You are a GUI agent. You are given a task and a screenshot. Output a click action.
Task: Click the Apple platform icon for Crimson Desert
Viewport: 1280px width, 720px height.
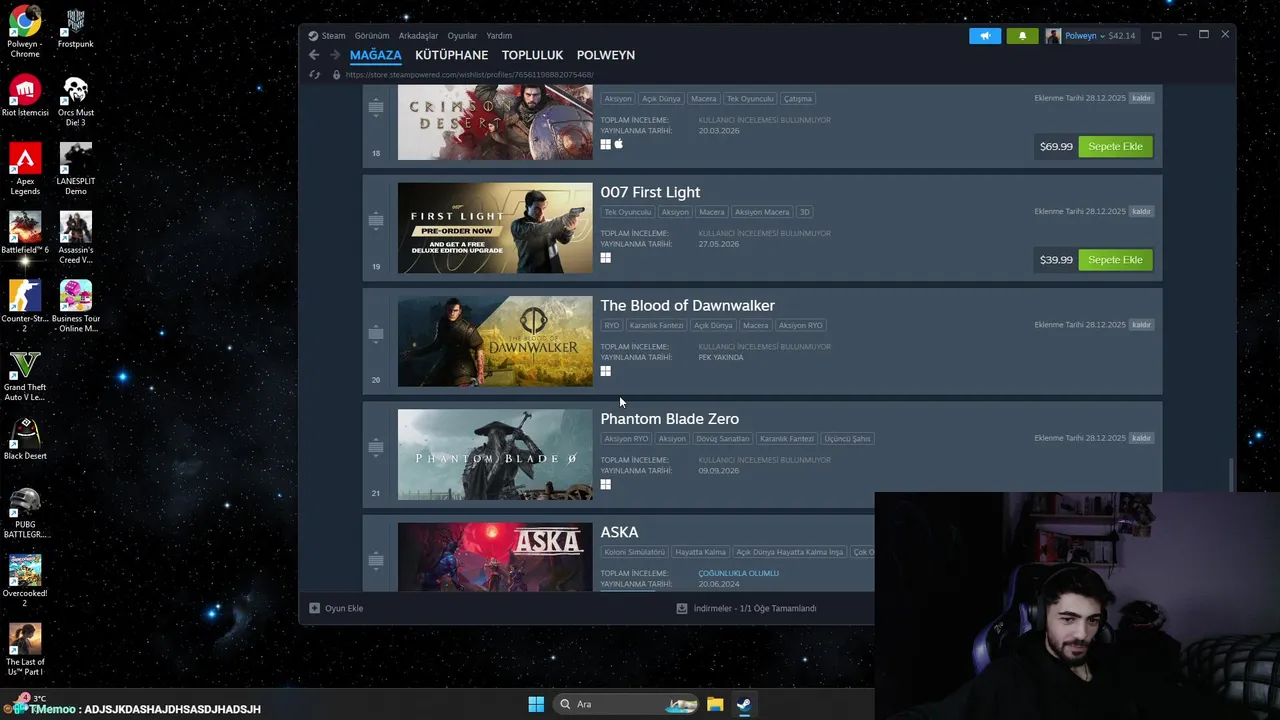point(619,144)
